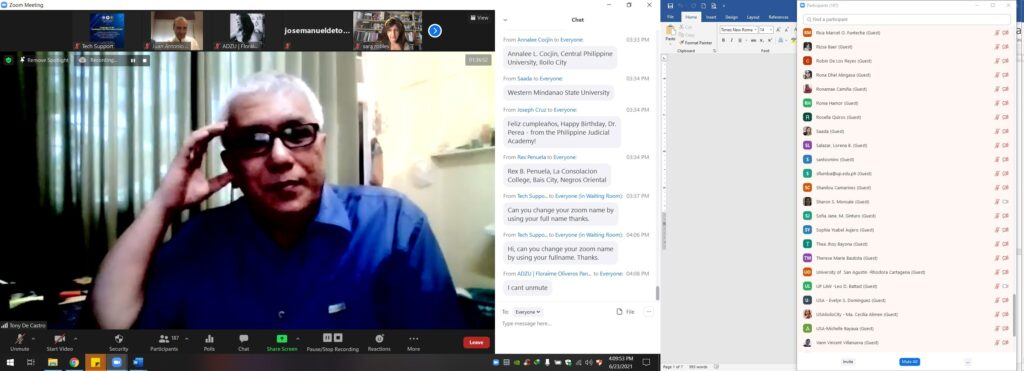The height and width of the screenshot is (371, 1024).
Task: Stop recording from the top recording indicator
Action: pyautogui.click(x=144, y=60)
